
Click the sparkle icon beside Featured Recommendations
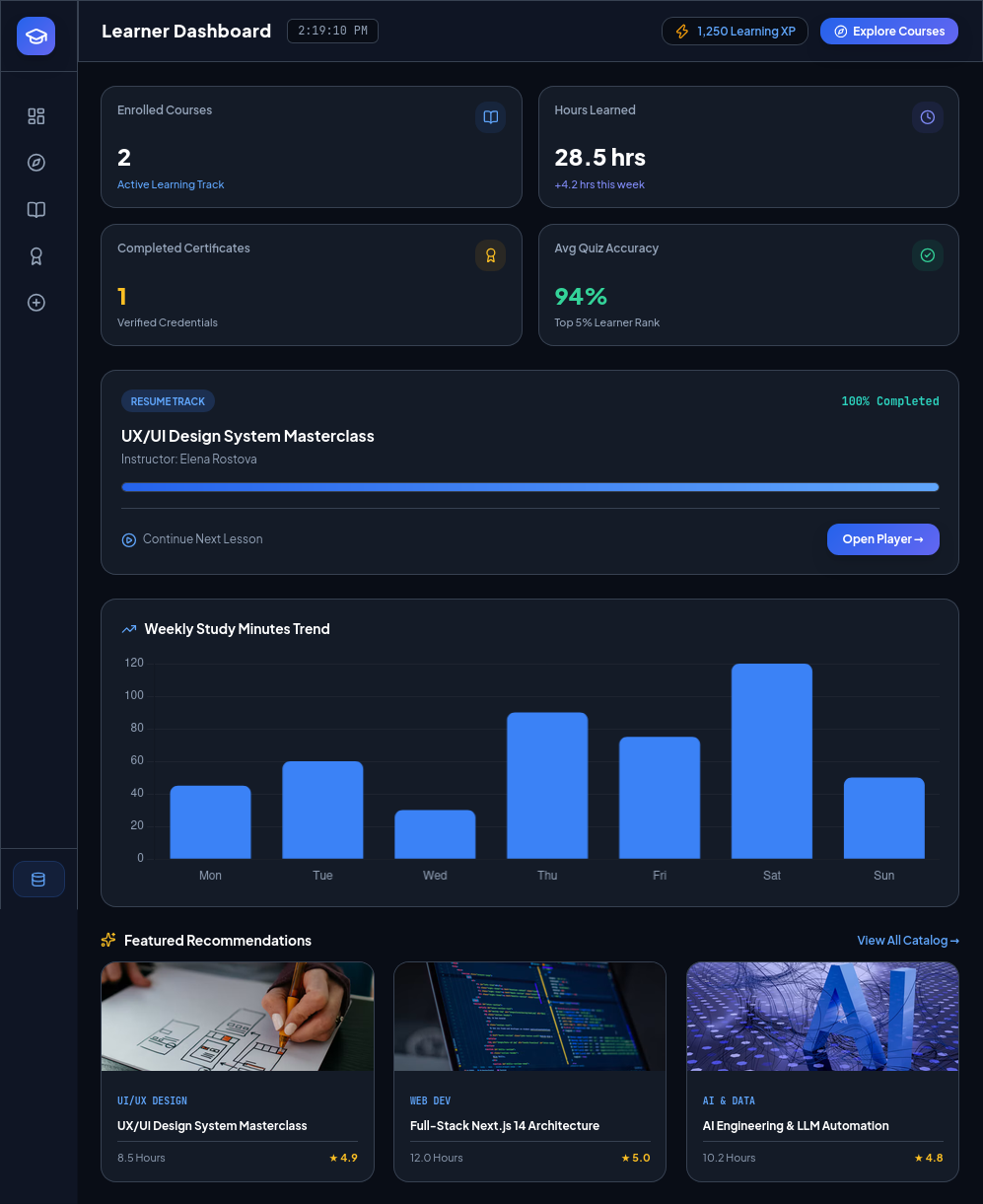(108, 941)
